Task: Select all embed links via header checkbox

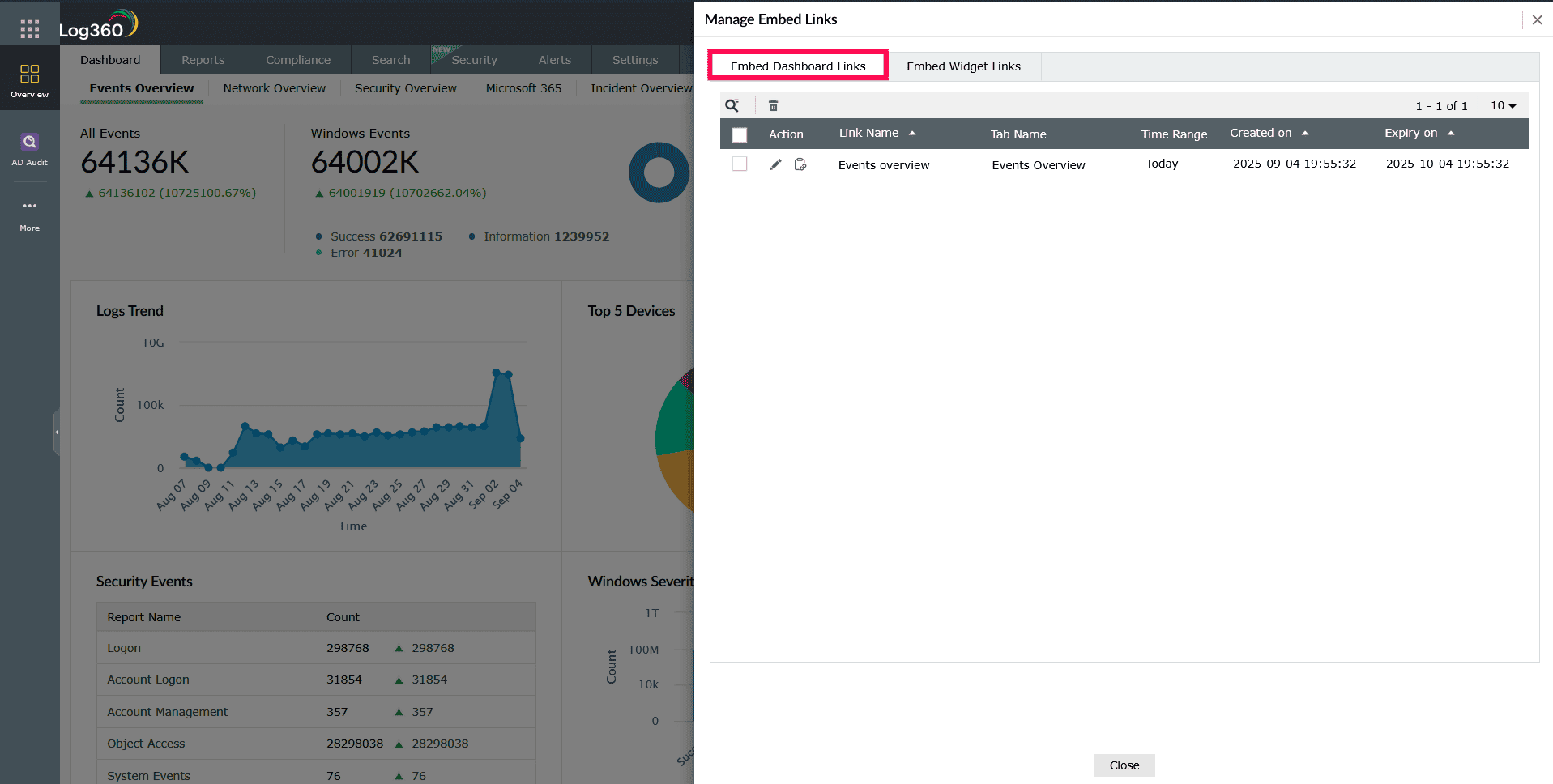Action: (739, 134)
